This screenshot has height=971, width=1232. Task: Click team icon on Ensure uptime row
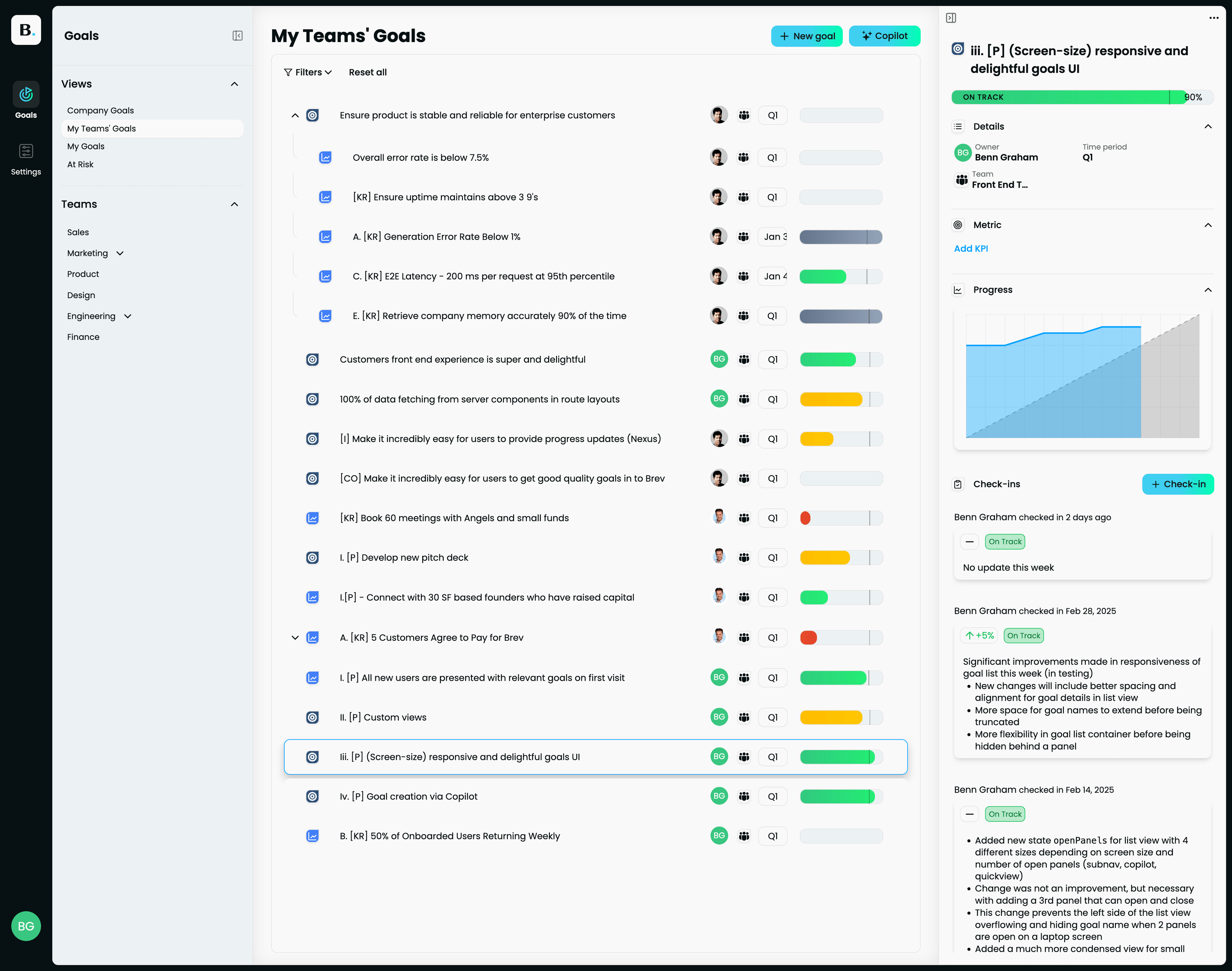pos(743,197)
